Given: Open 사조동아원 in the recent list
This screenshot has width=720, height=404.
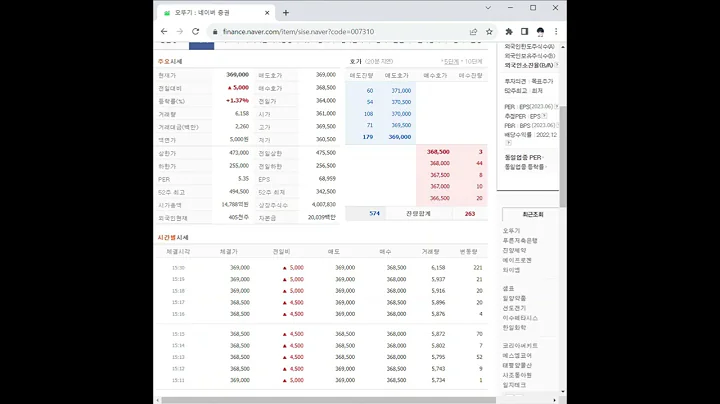Looking at the screenshot, I should pos(517,375).
